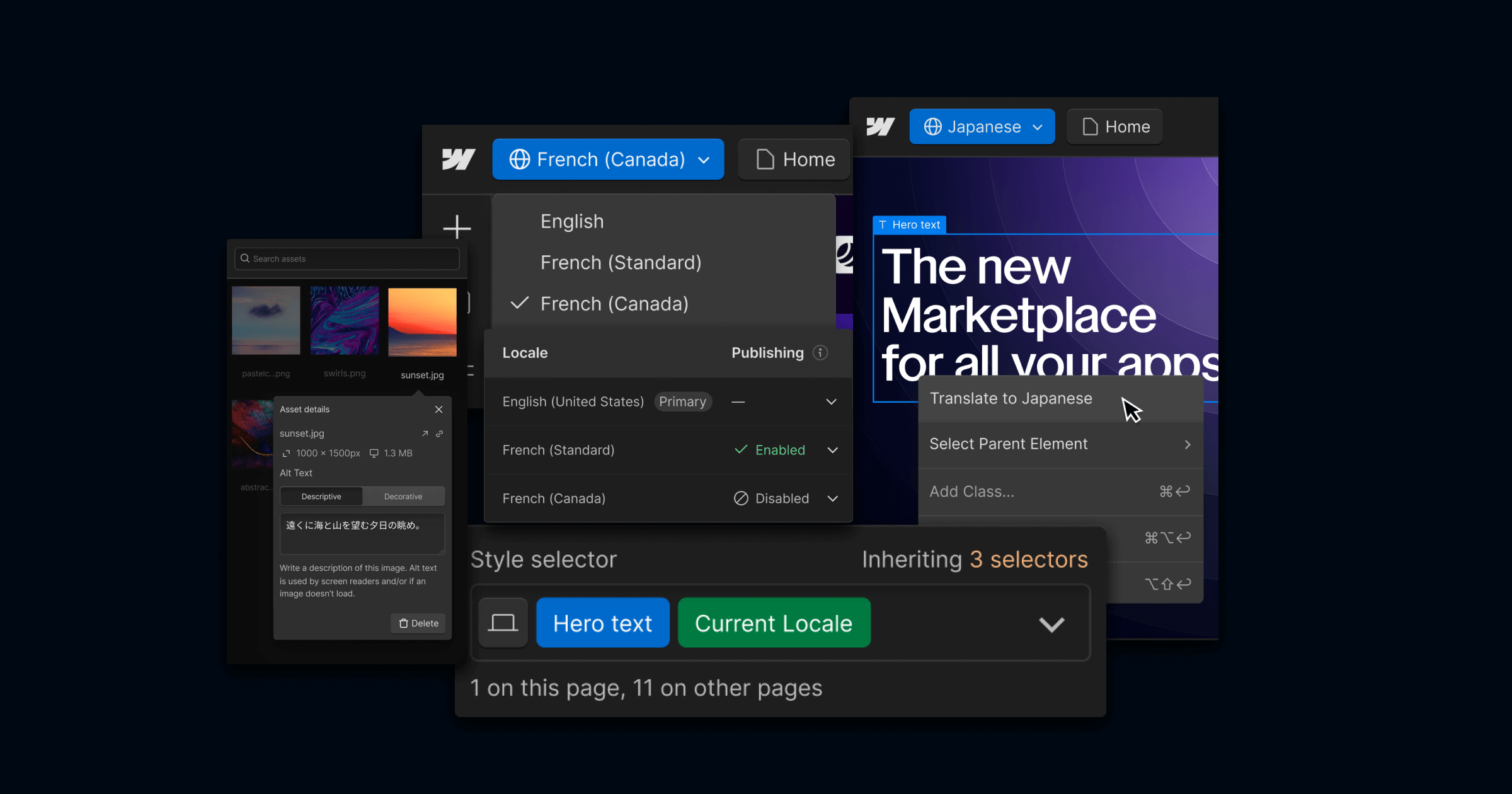The width and height of the screenshot is (1512, 794).
Task: Expand the style selector chevron
Action: tap(1051, 624)
